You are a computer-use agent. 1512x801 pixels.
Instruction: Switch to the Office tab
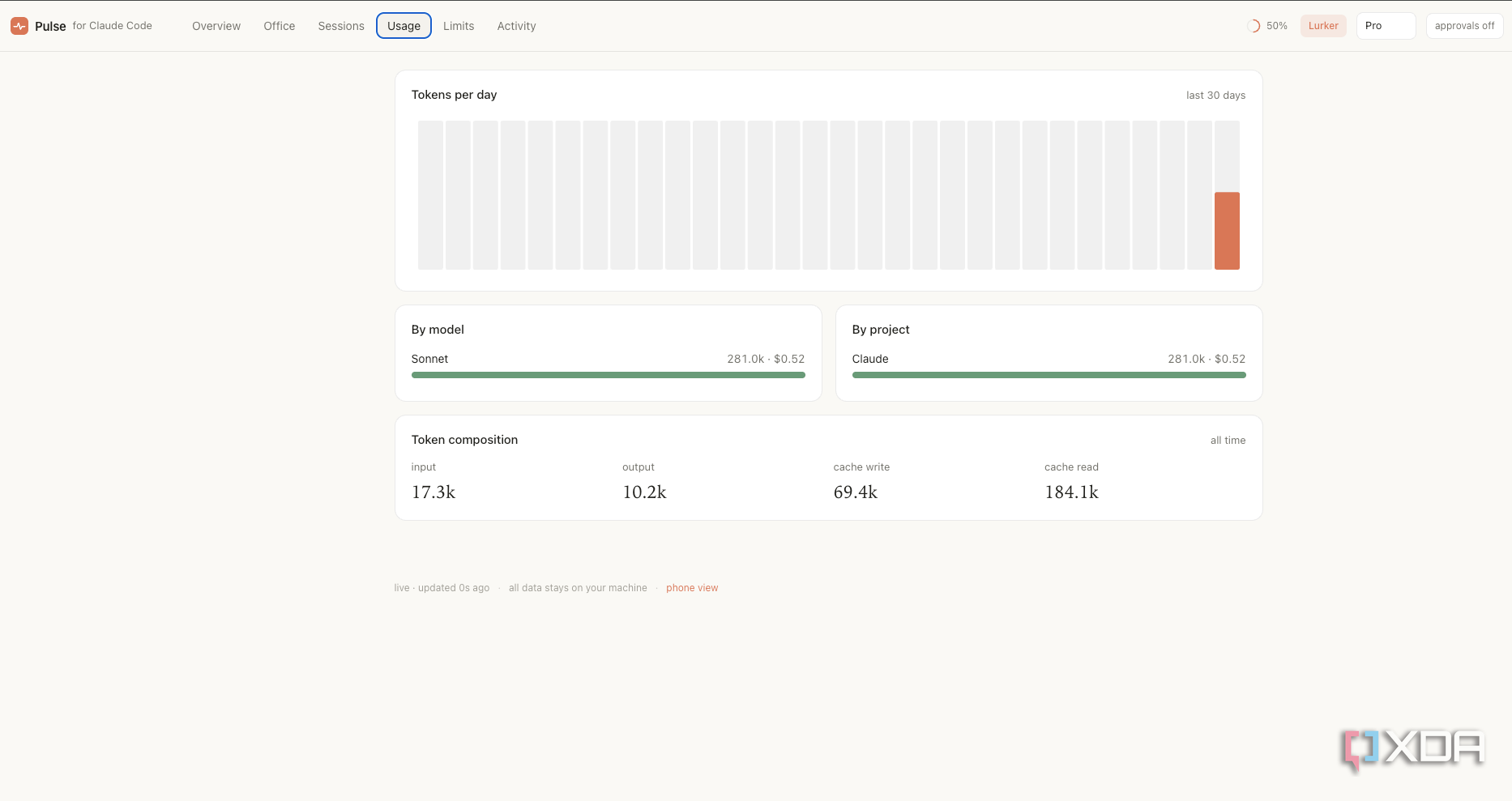(280, 26)
